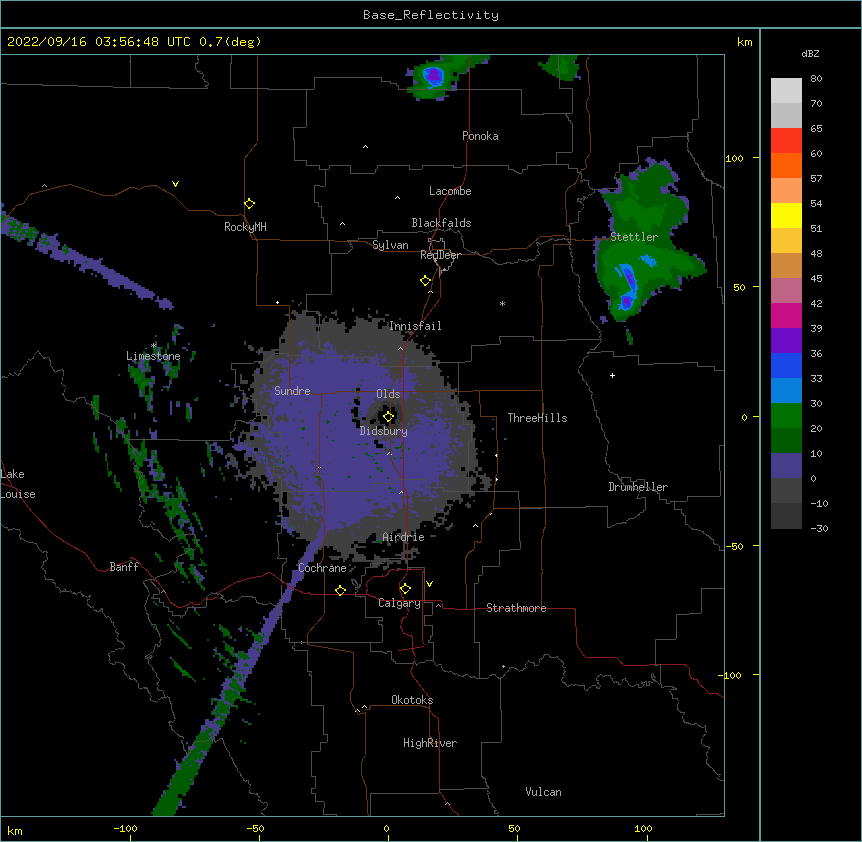Image resolution: width=862 pixels, height=842 pixels.
Task: Click the -50 tick on the right vertical axis
Action: pos(734,546)
